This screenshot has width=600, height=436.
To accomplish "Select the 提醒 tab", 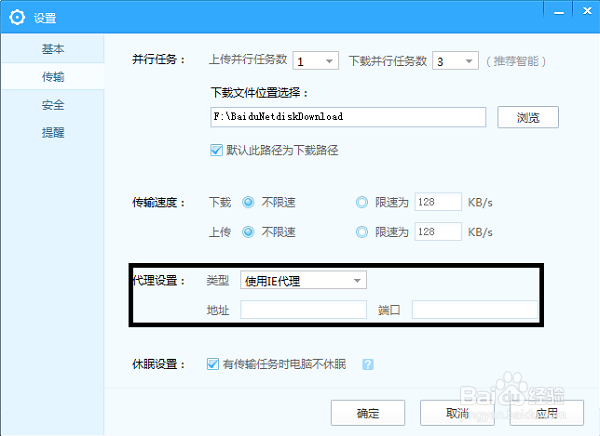I will click(x=53, y=133).
